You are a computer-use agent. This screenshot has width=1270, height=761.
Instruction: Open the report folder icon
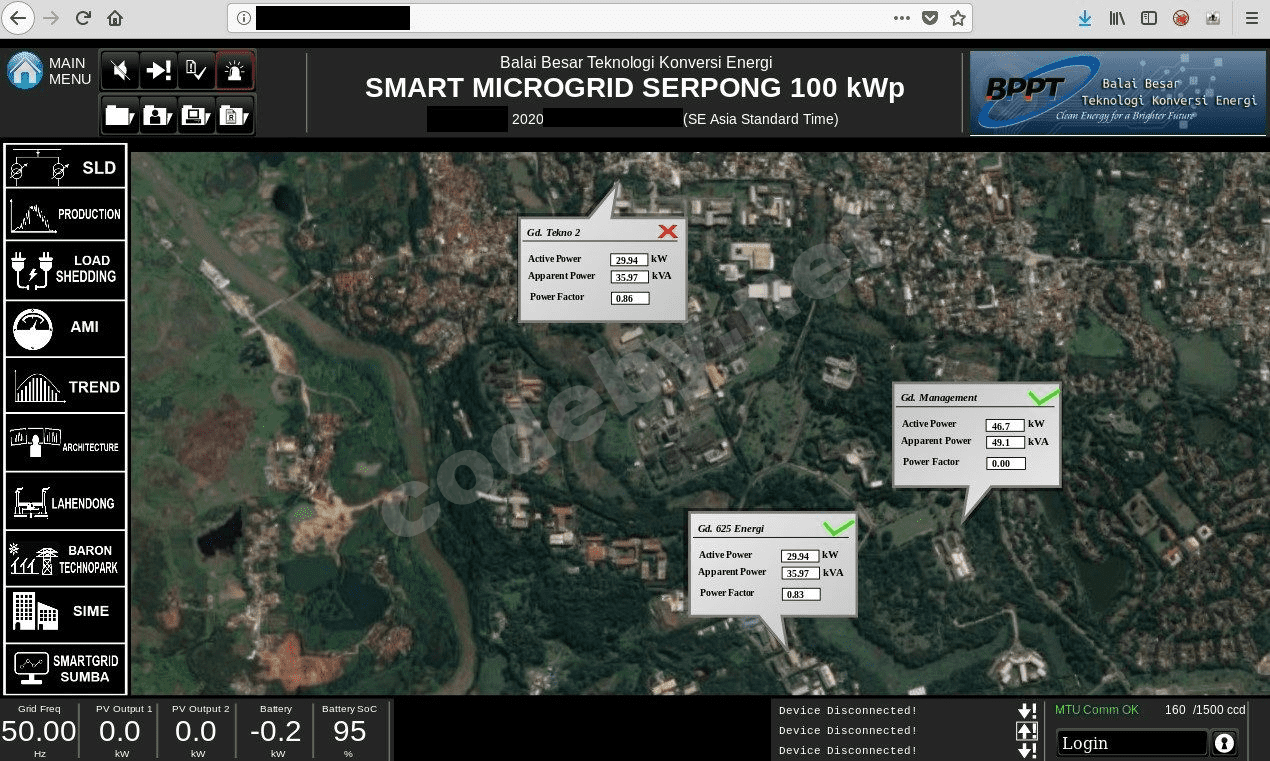point(235,116)
